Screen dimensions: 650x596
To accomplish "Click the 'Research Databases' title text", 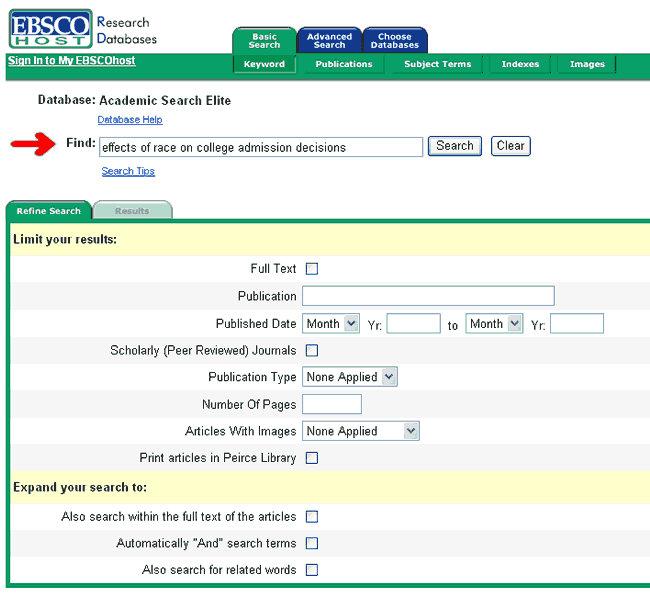I will (x=126, y=30).
